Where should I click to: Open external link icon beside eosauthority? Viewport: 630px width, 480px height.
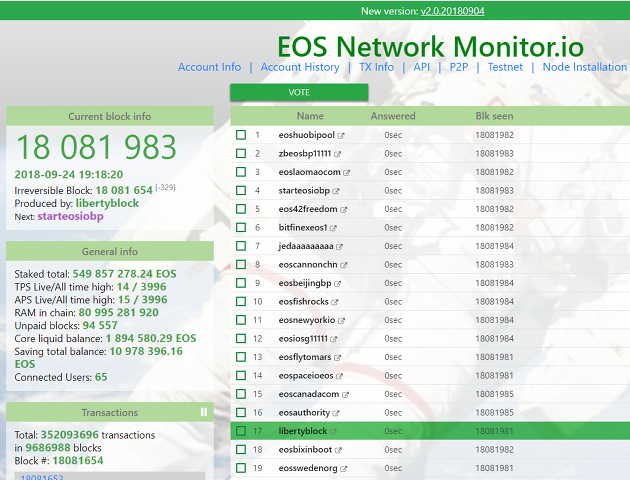tap(336, 413)
